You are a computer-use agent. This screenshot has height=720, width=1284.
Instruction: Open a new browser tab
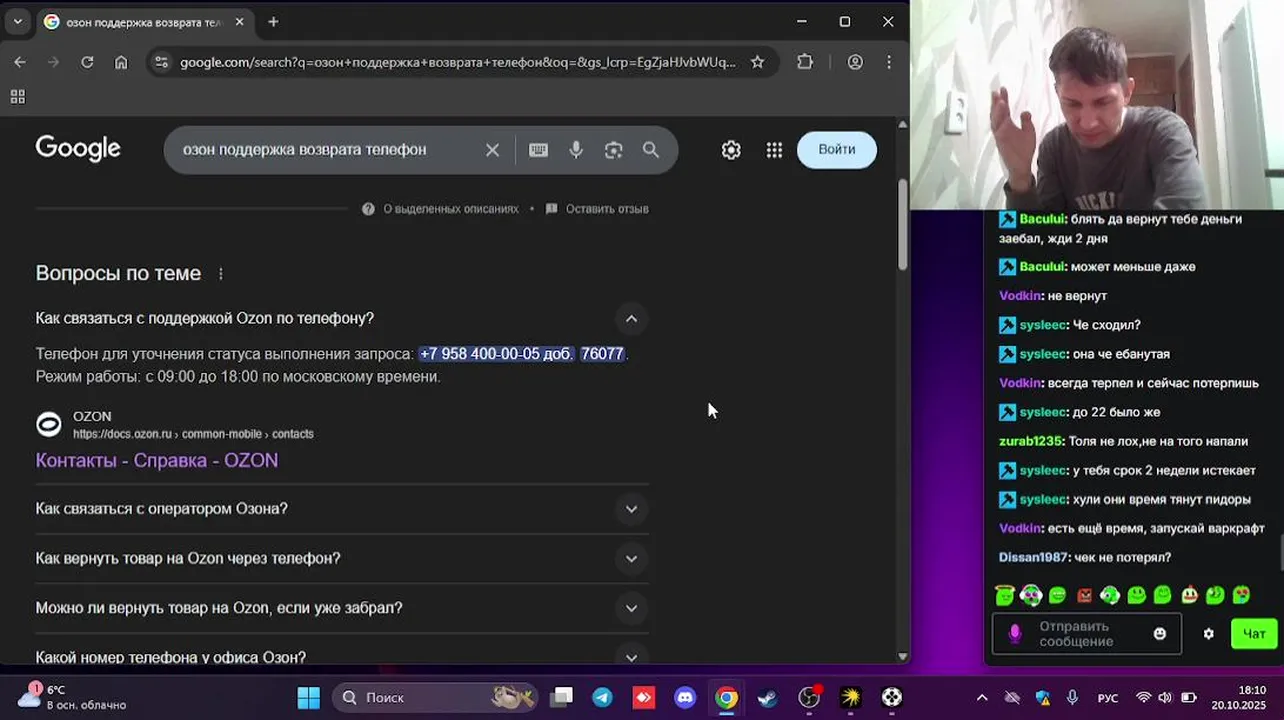273,22
